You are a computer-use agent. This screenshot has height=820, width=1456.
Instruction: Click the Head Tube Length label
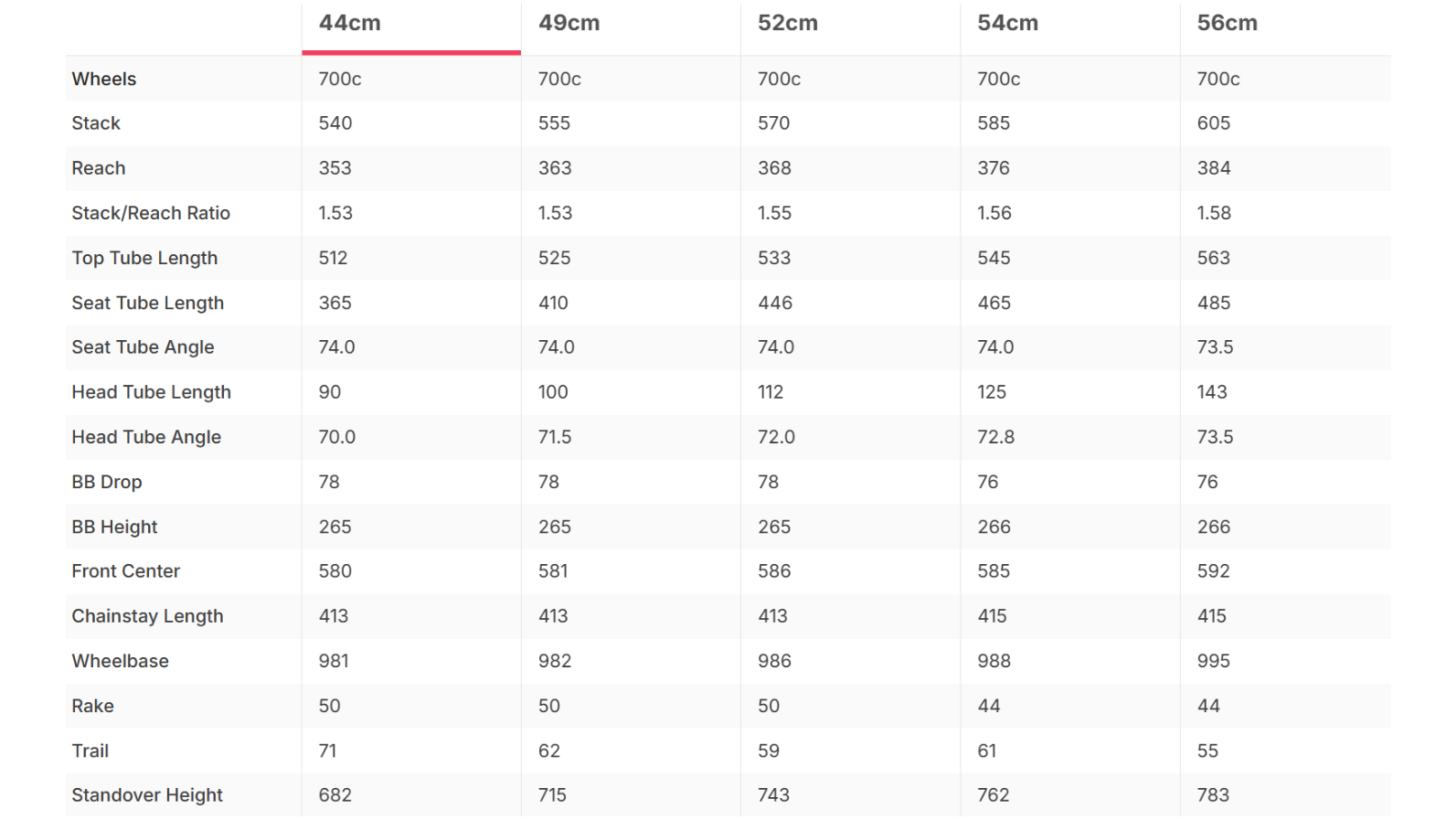pos(151,392)
